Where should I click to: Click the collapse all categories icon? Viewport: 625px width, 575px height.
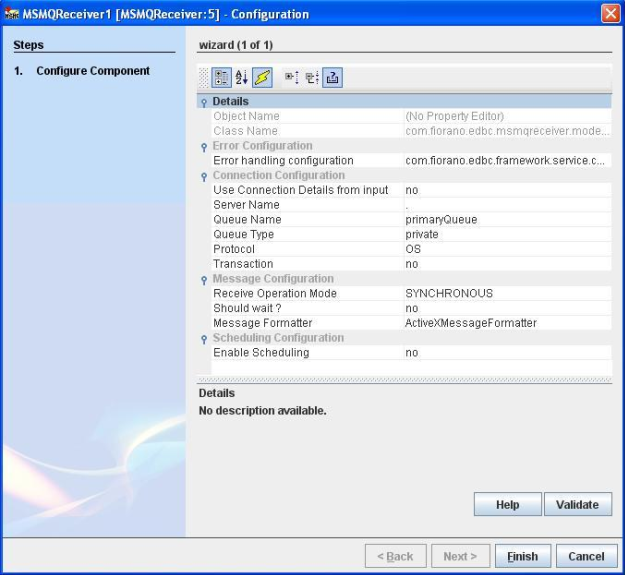tap(312, 77)
